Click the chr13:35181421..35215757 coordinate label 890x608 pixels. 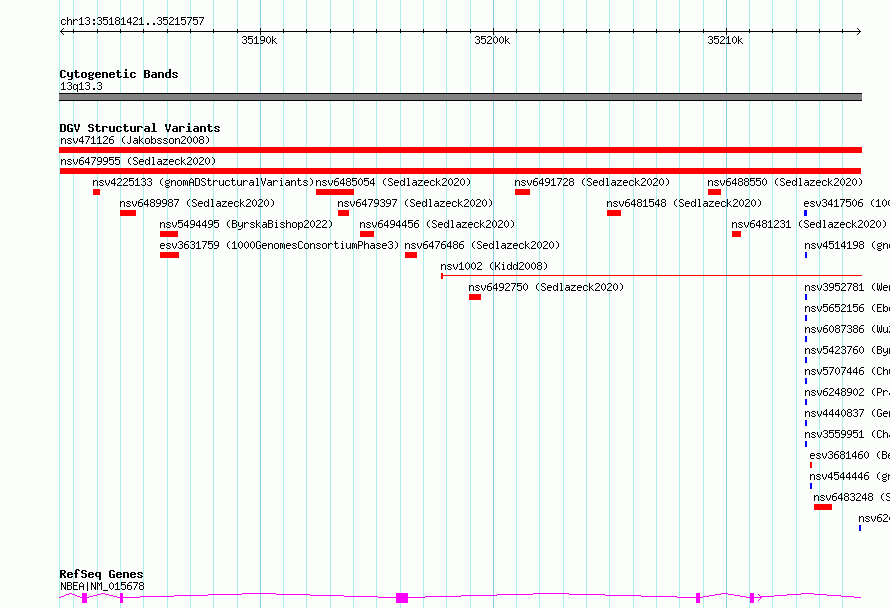coord(132,21)
